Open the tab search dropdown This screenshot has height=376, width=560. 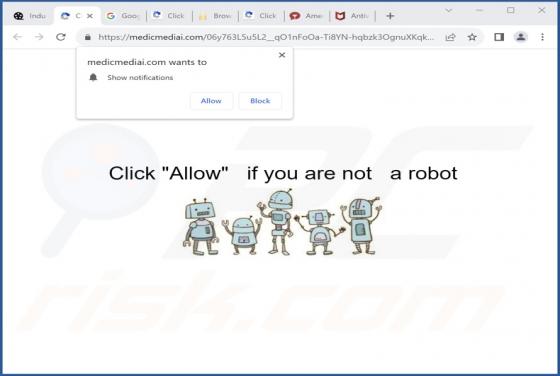point(449,11)
